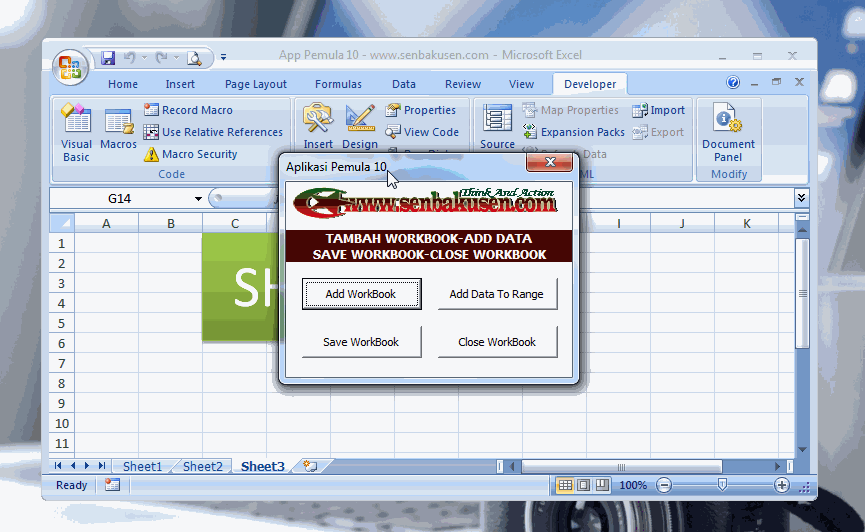Open the undo history dropdown arrow
865x532 pixels.
pos(145,57)
